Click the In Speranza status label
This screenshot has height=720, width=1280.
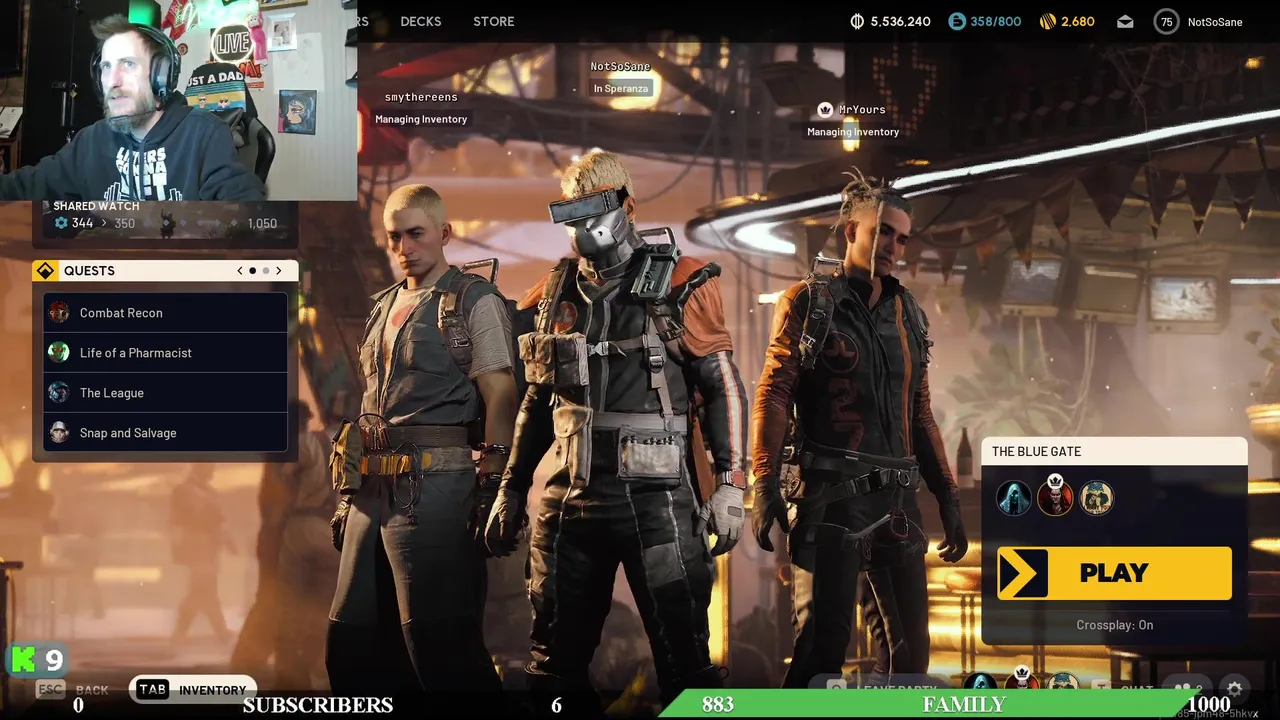621,88
